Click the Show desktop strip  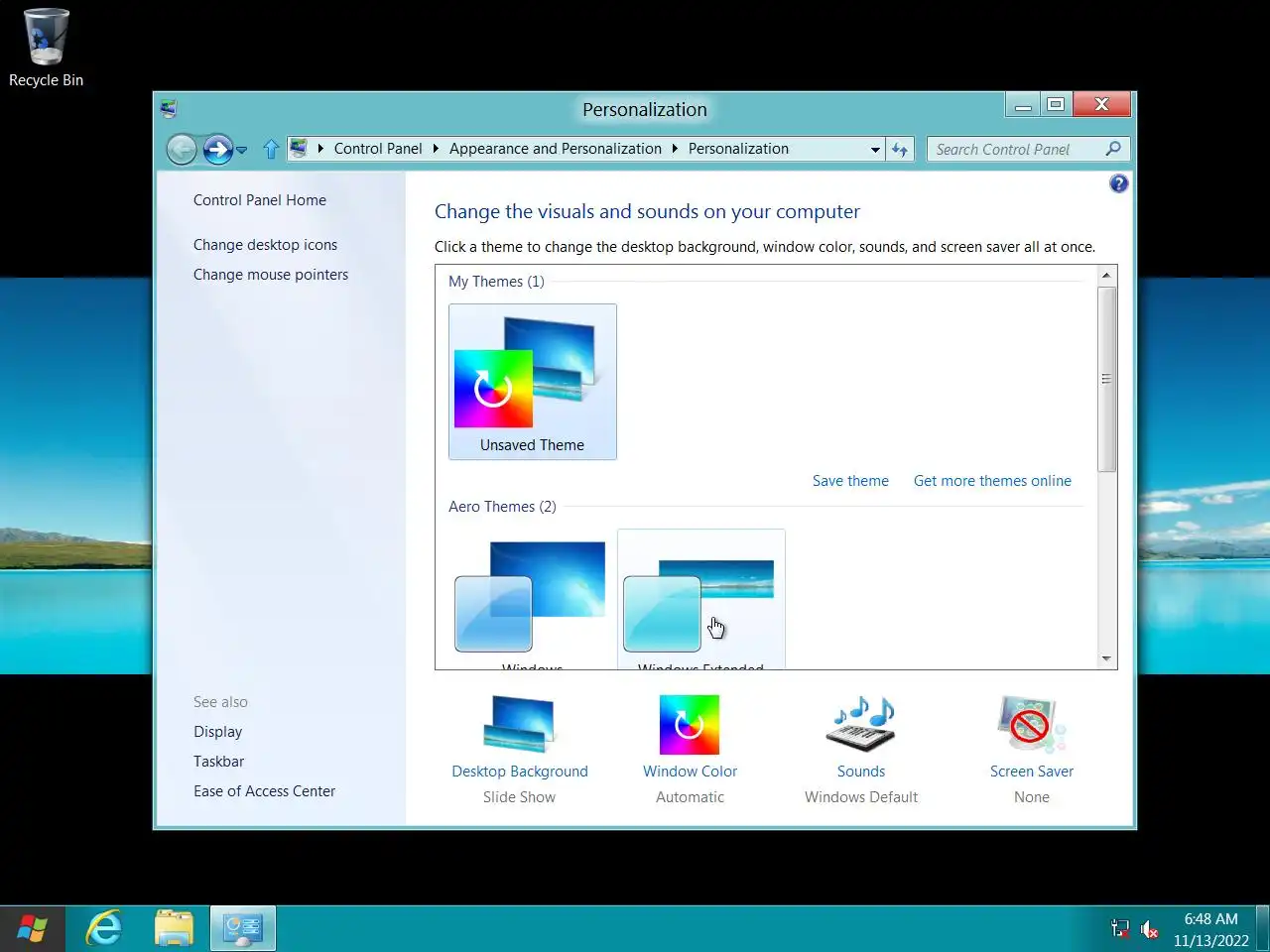click(x=1263, y=929)
